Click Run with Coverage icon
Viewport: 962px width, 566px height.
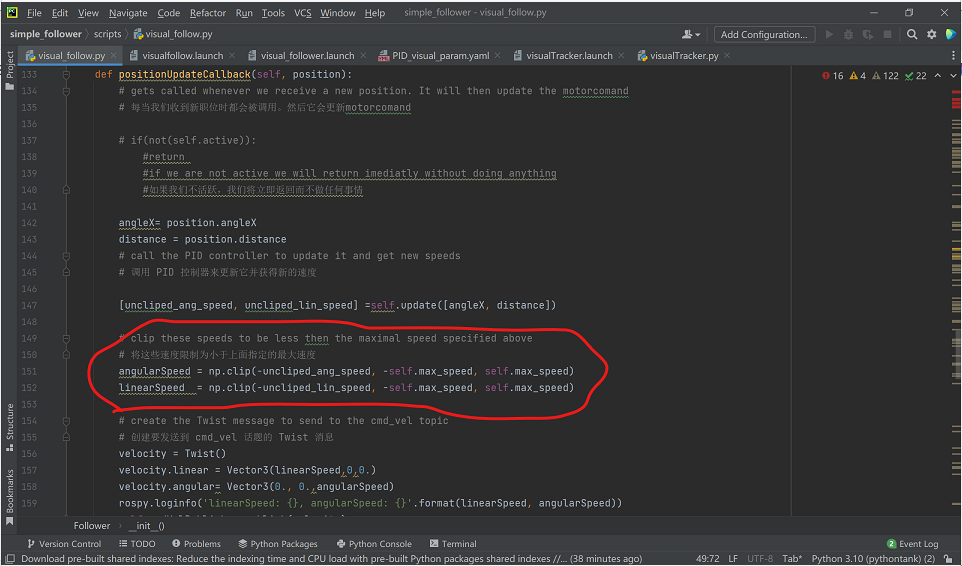point(868,34)
